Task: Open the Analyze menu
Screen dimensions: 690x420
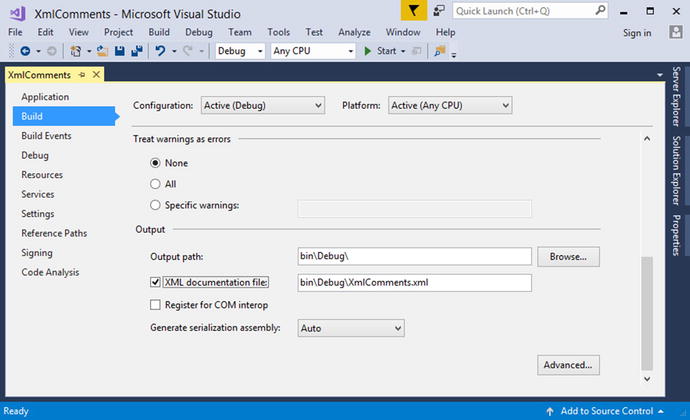Action: coord(354,32)
